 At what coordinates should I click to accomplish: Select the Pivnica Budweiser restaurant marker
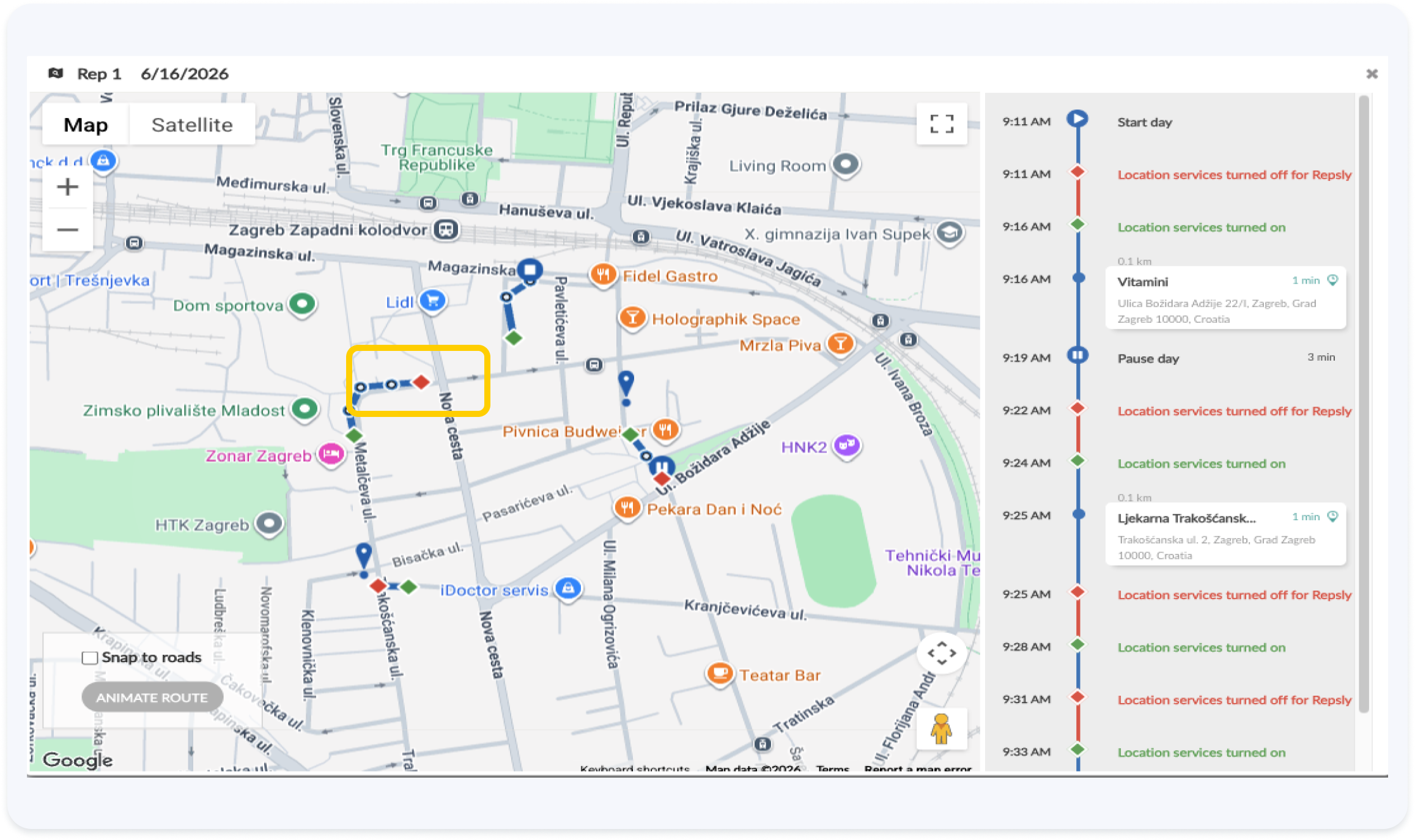[665, 430]
